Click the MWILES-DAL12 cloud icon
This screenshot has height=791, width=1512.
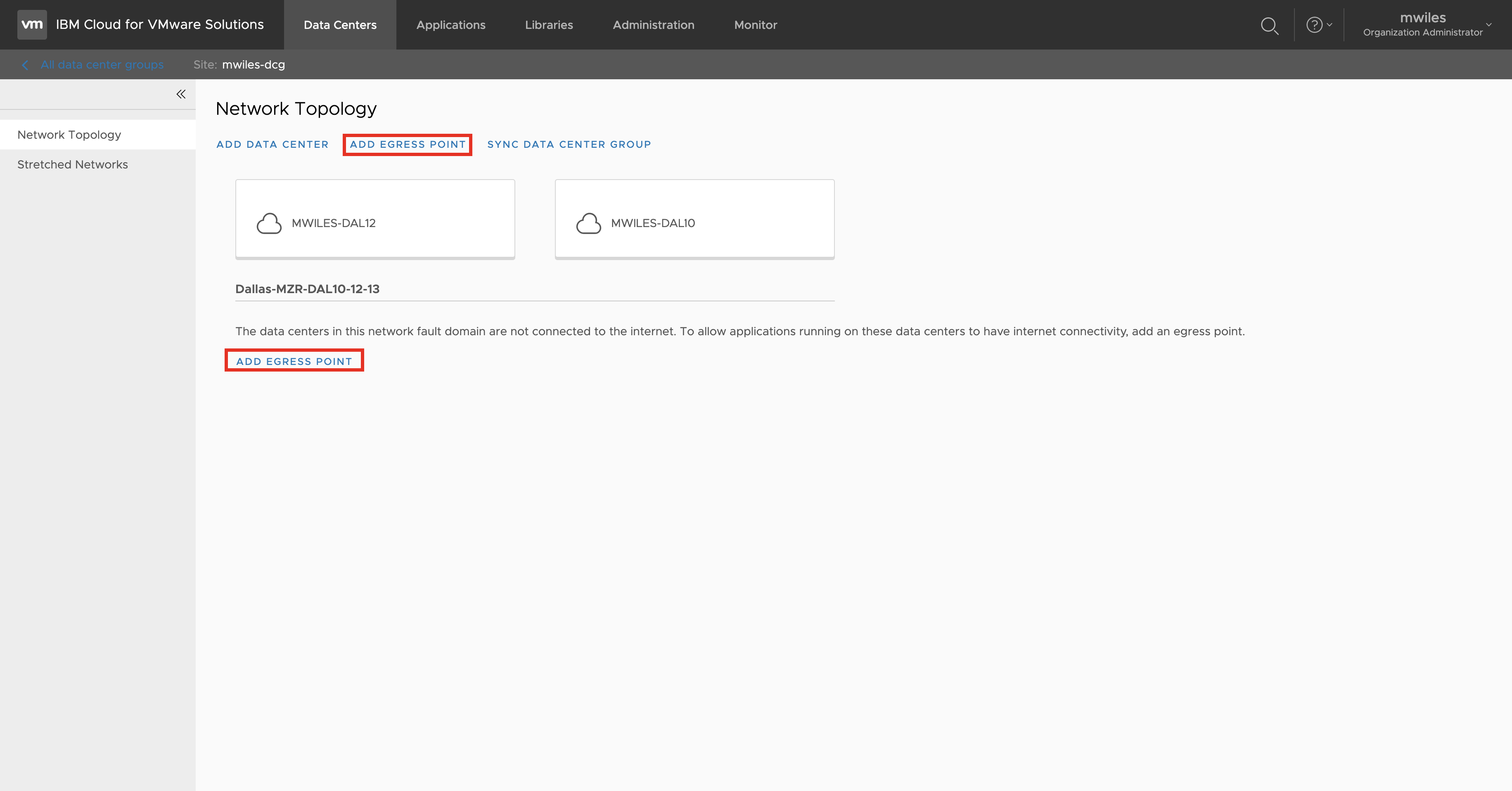point(270,223)
